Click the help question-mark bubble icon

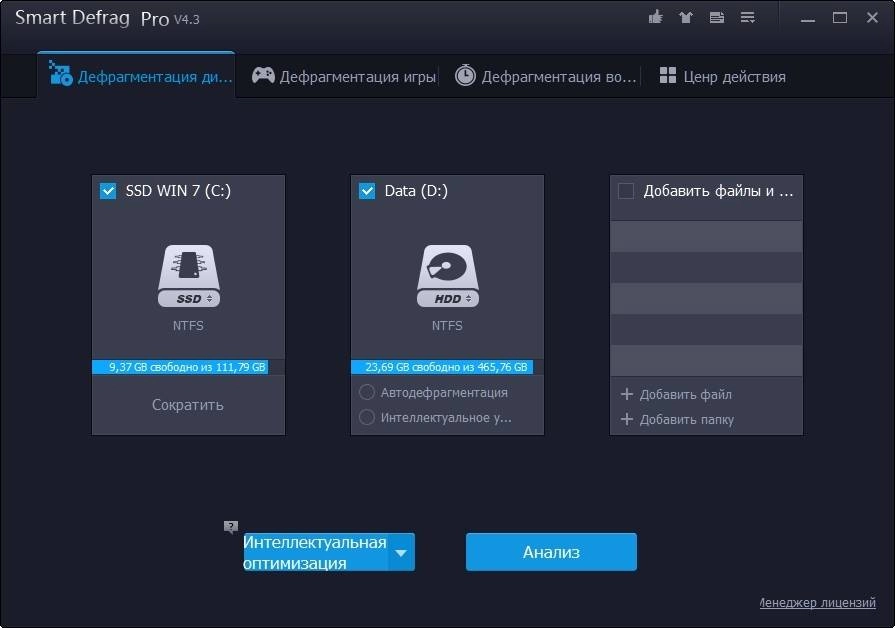click(x=231, y=526)
